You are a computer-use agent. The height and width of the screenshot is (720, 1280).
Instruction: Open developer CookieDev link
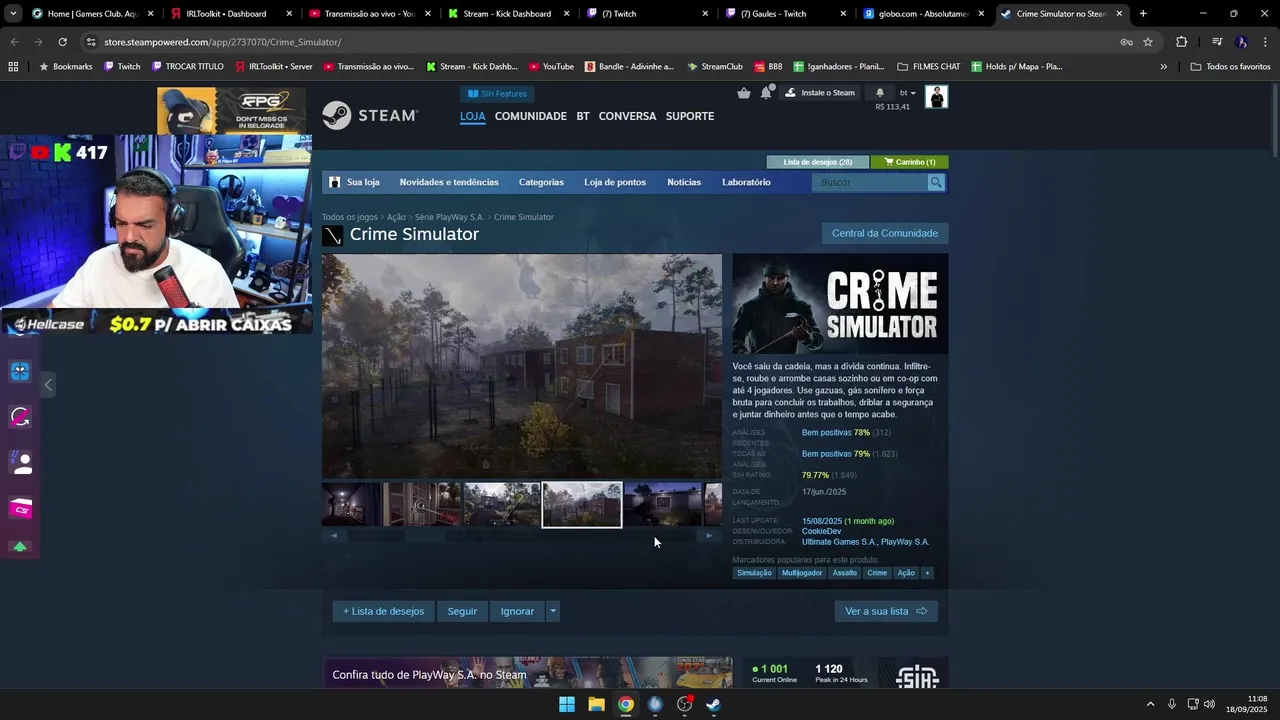click(x=821, y=531)
